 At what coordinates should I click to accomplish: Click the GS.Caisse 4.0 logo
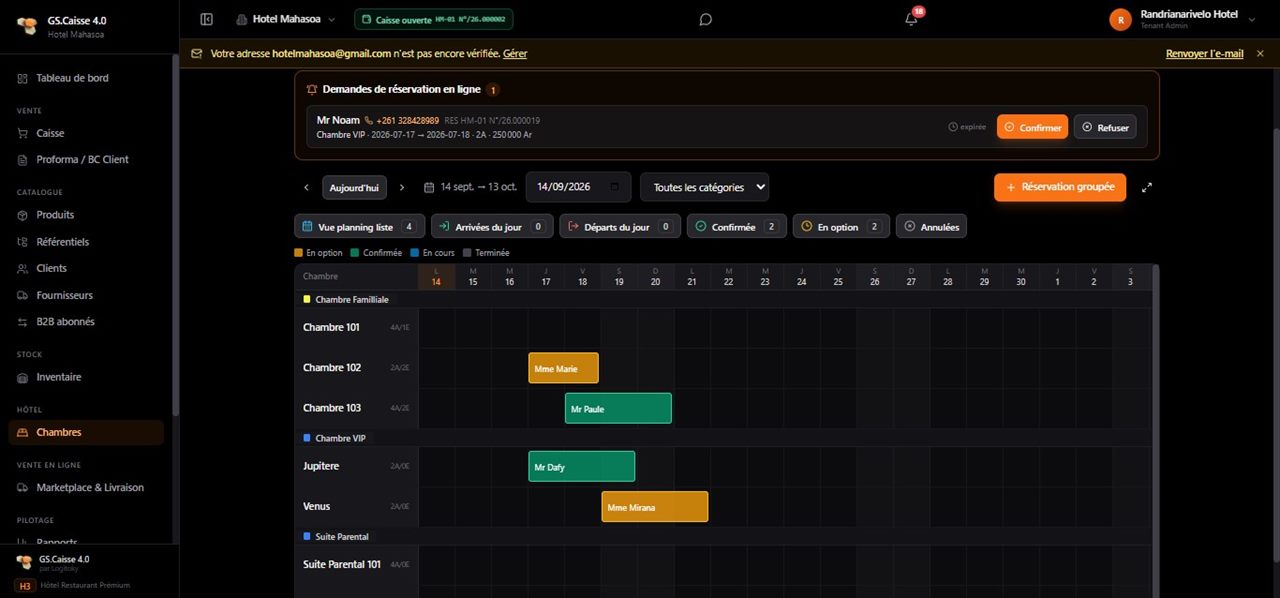click(x=25, y=25)
